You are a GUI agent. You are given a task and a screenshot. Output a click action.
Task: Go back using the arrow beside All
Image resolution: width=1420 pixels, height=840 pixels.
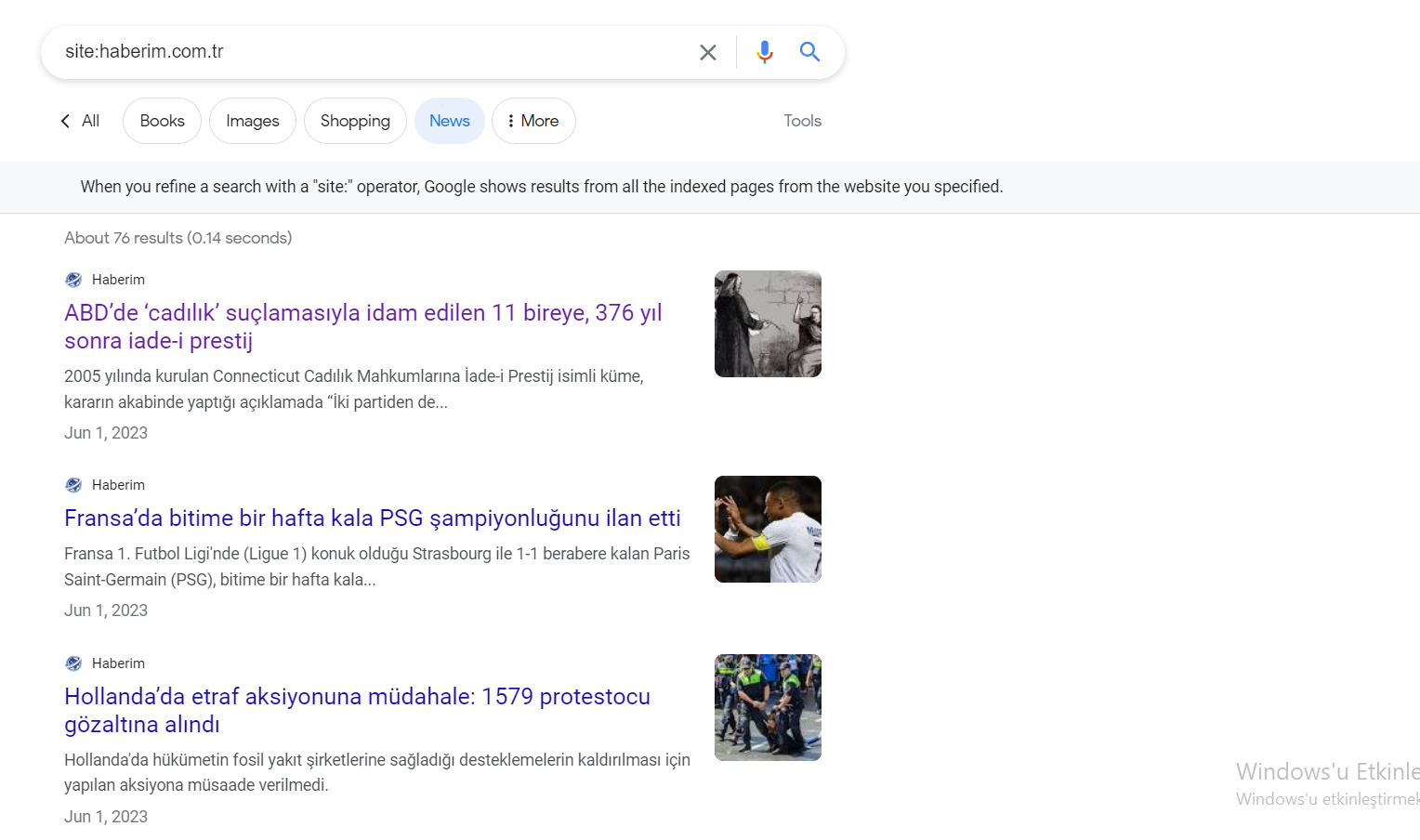click(x=65, y=121)
